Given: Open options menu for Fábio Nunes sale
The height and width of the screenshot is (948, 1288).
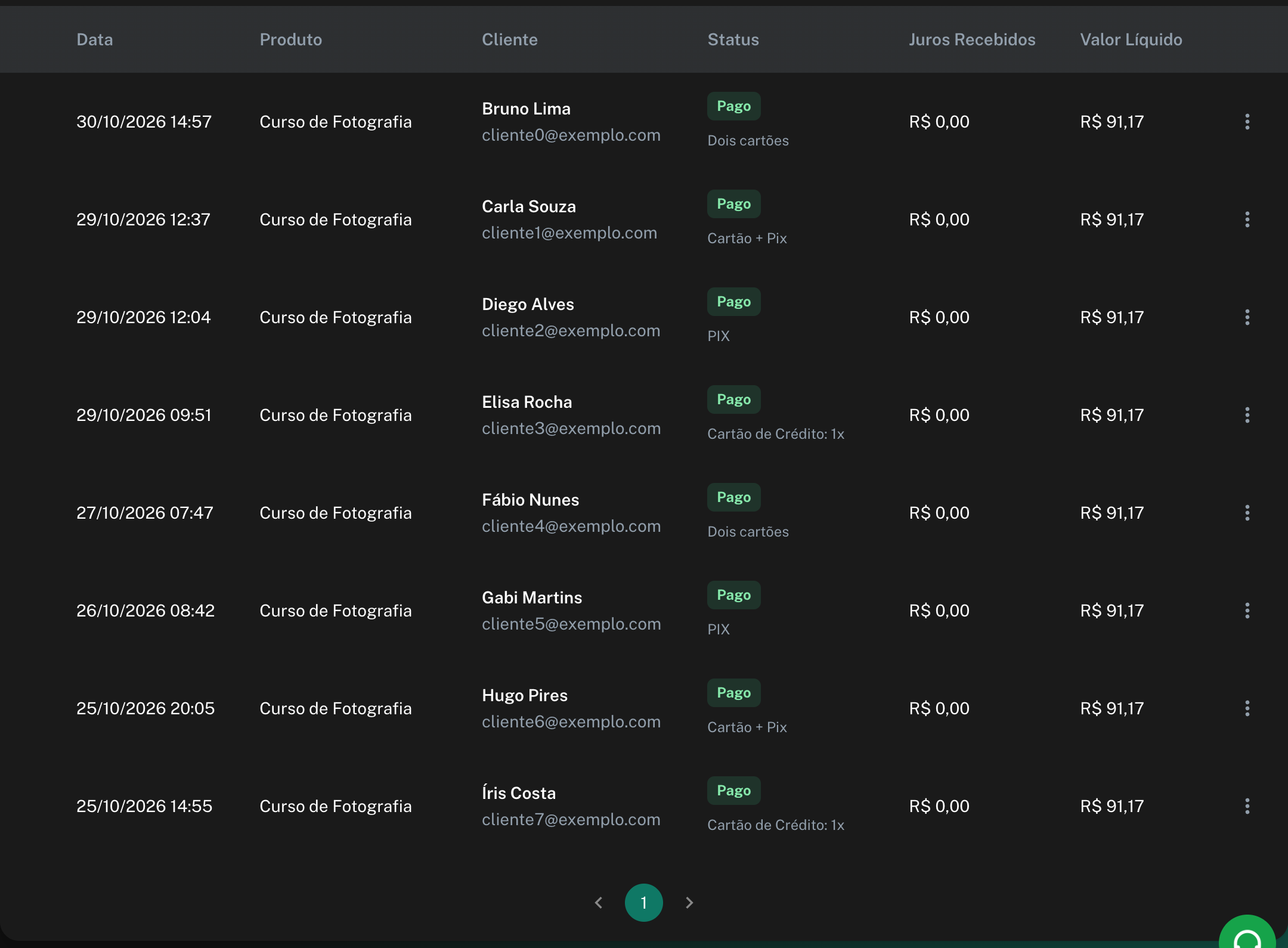Looking at the screenshot, I should coord(1247,513).
